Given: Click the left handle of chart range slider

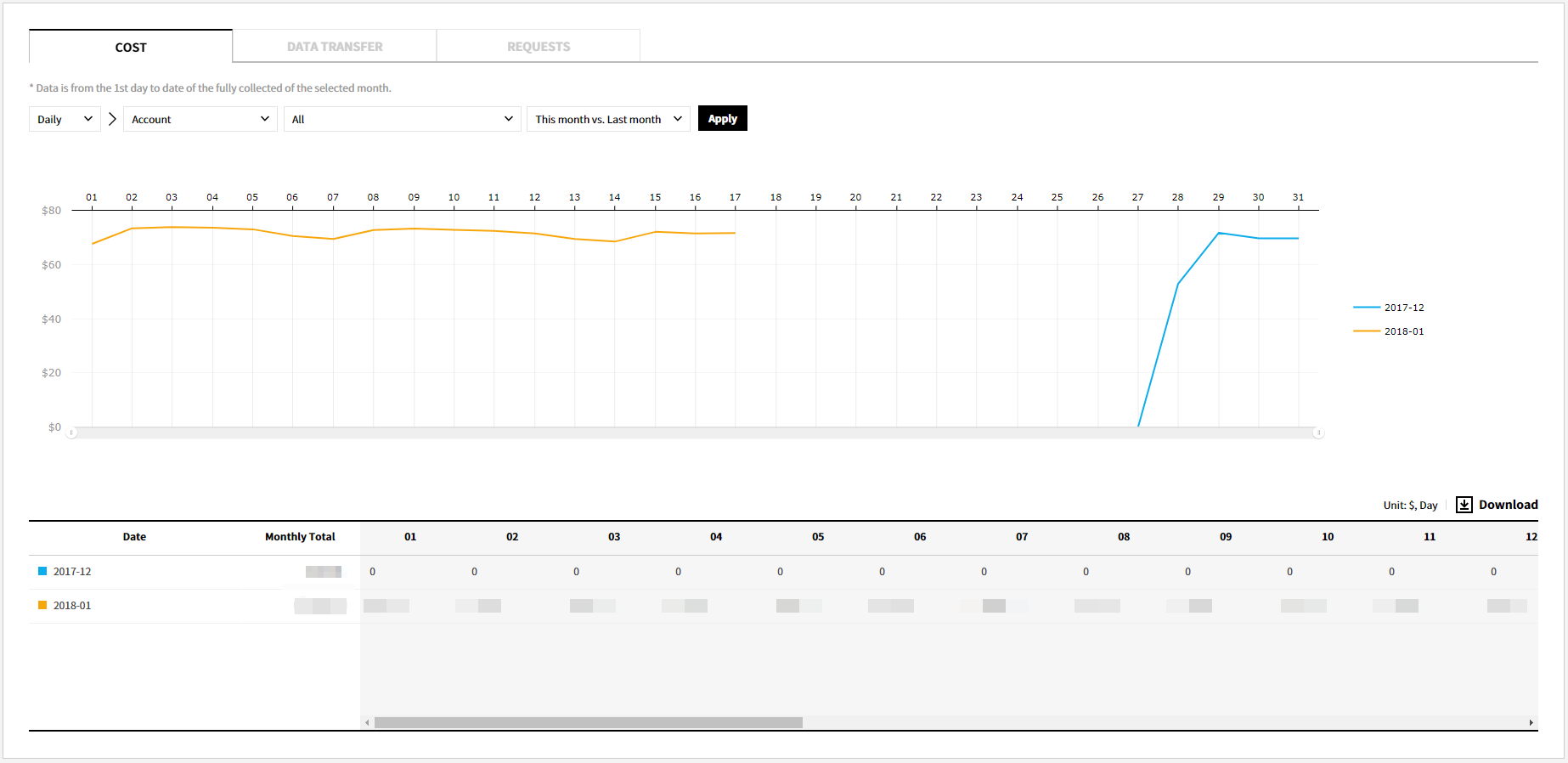Looking at the screenshot, I should coord(72,433).
